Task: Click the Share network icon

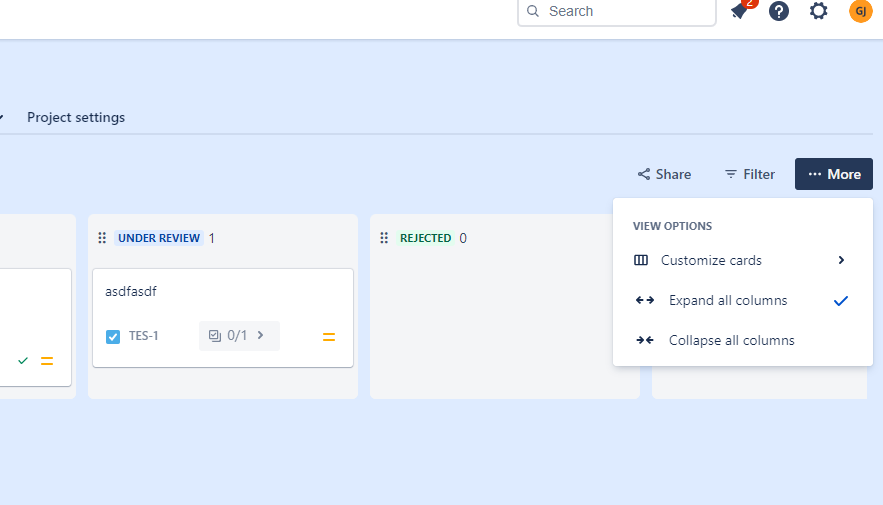Action: coord(644,174)
